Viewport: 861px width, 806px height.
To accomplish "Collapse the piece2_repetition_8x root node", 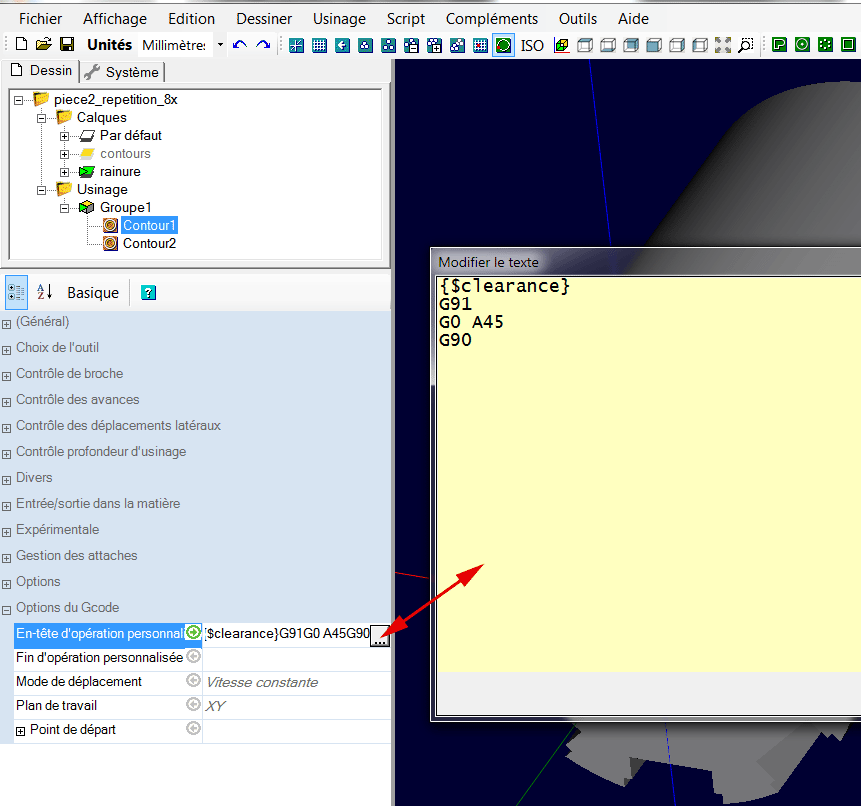I will pos(19,100).
